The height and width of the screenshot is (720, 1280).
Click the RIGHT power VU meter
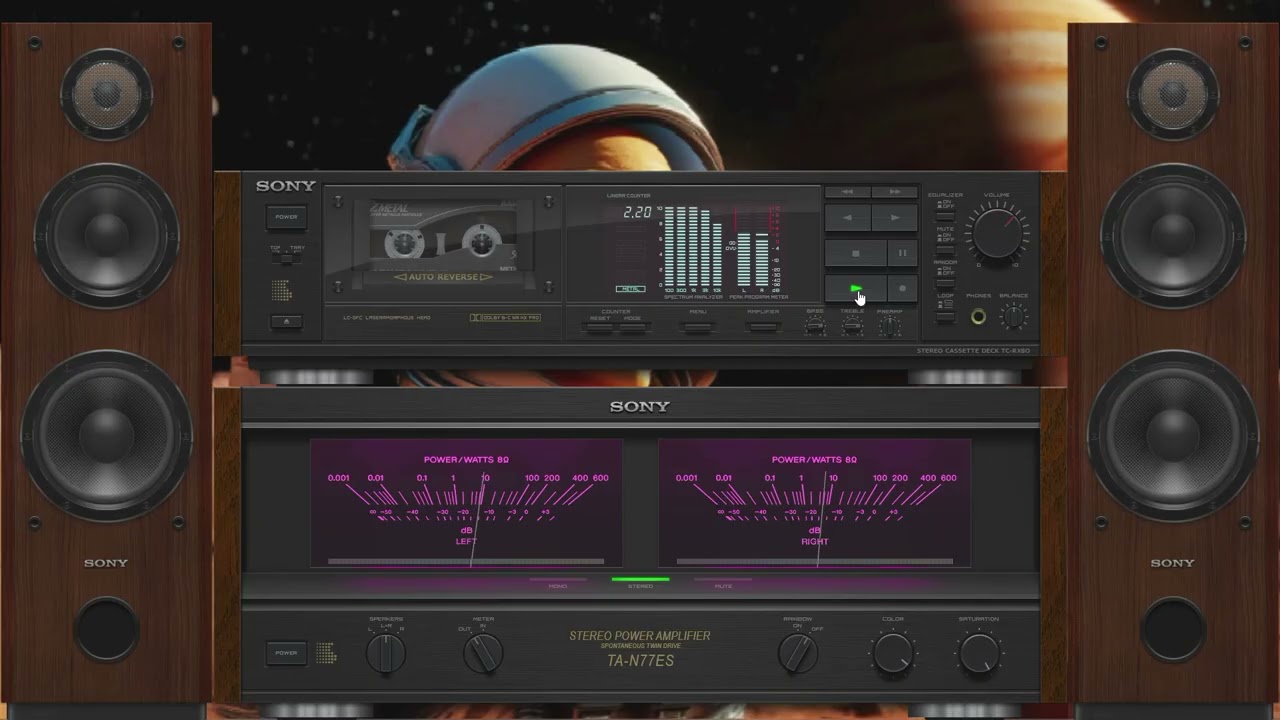pos(814,503)
